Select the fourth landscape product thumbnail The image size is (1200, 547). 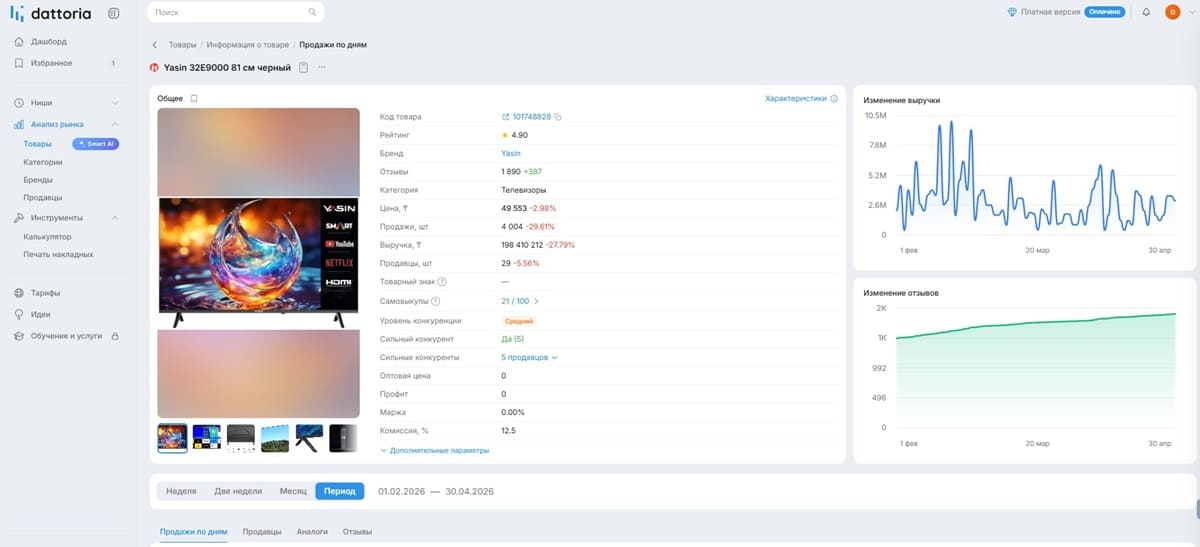pos(275,438)
